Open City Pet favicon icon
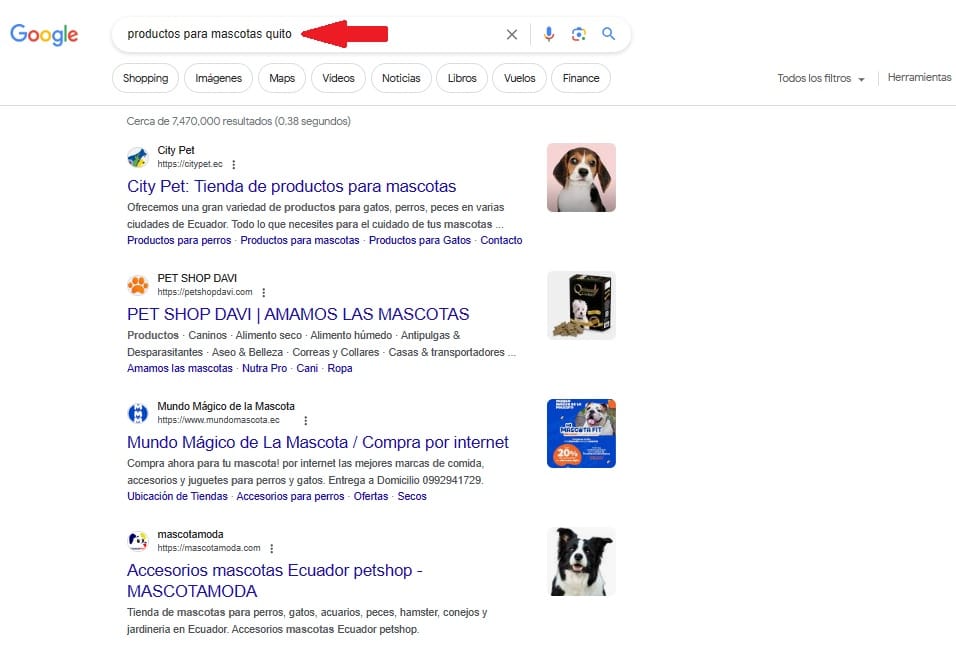The width and height of the screenshot is (956, 653). click(138, 157)
